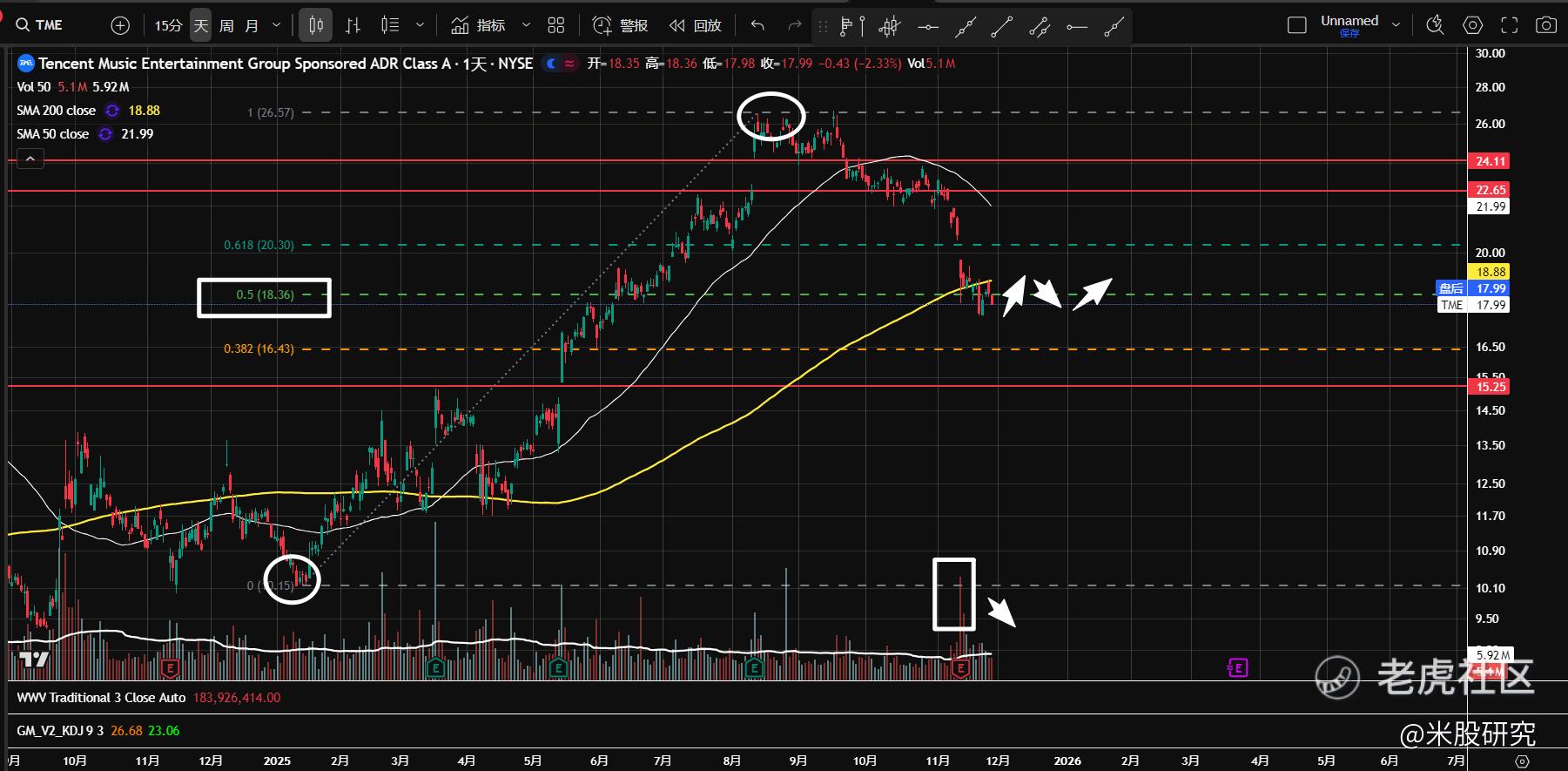Image resolution: width=1568 pixels, height=771 pixels.
Task: Grab the drawing toolbar drag handle
Action: click(x=823, y=27)
